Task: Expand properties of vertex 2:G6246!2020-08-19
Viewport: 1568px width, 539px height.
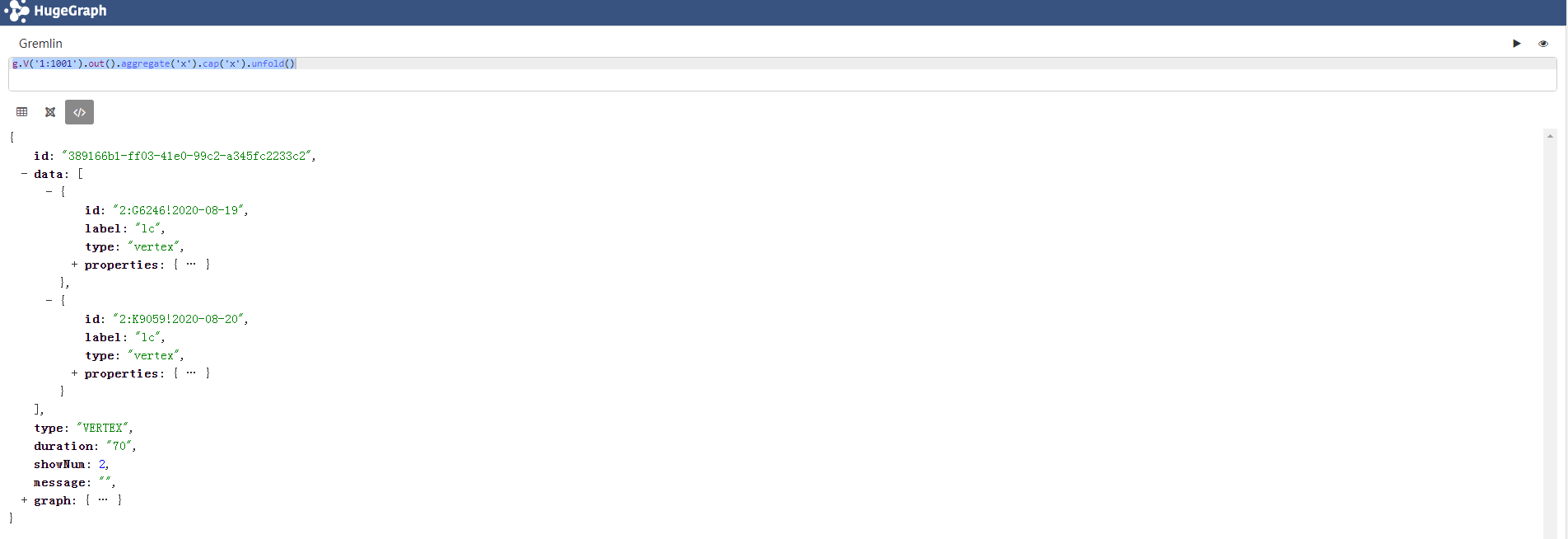Action: [x=74, y=265]
